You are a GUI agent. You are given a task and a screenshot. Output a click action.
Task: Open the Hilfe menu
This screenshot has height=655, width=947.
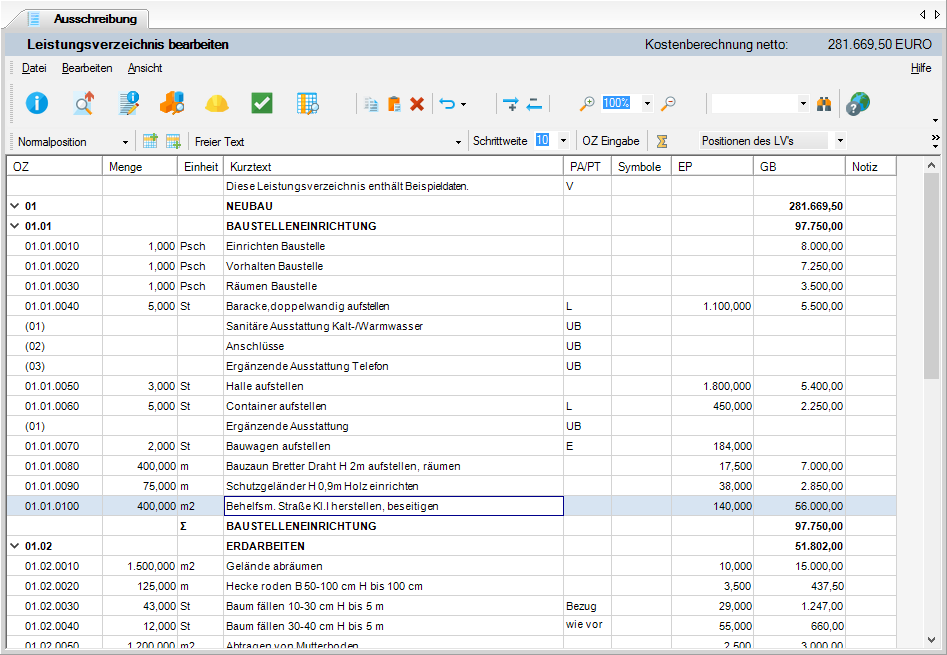pos(921,68)
